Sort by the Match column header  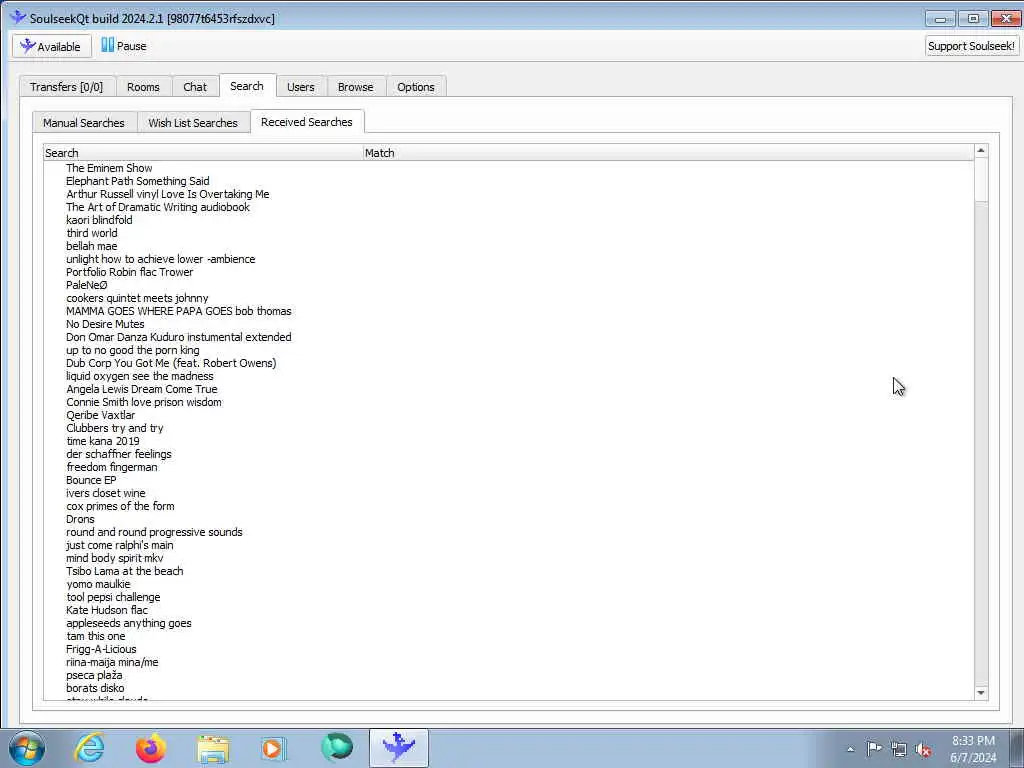point(667,153)
